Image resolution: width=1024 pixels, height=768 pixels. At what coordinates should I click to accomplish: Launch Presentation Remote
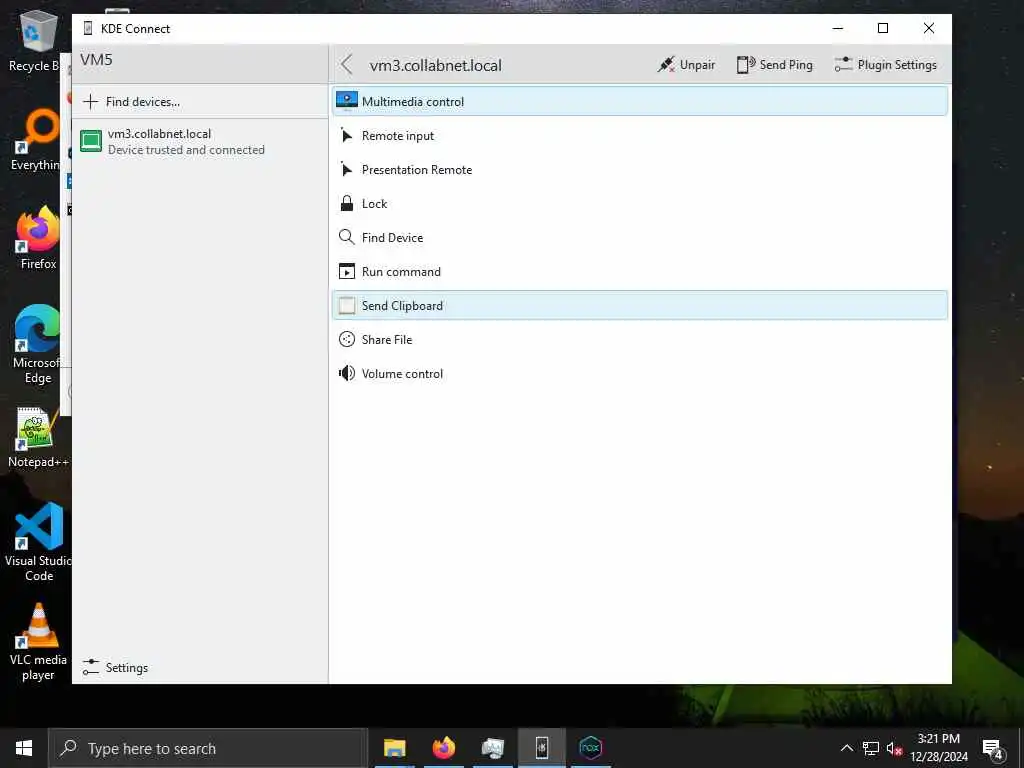(639, 169)
